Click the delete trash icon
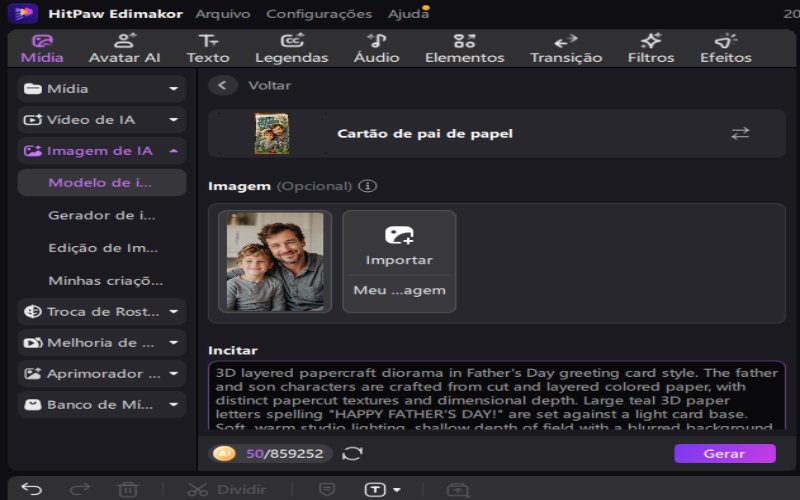Image resolution: width=800 pixels, height=500 pixels. [128, 490]
